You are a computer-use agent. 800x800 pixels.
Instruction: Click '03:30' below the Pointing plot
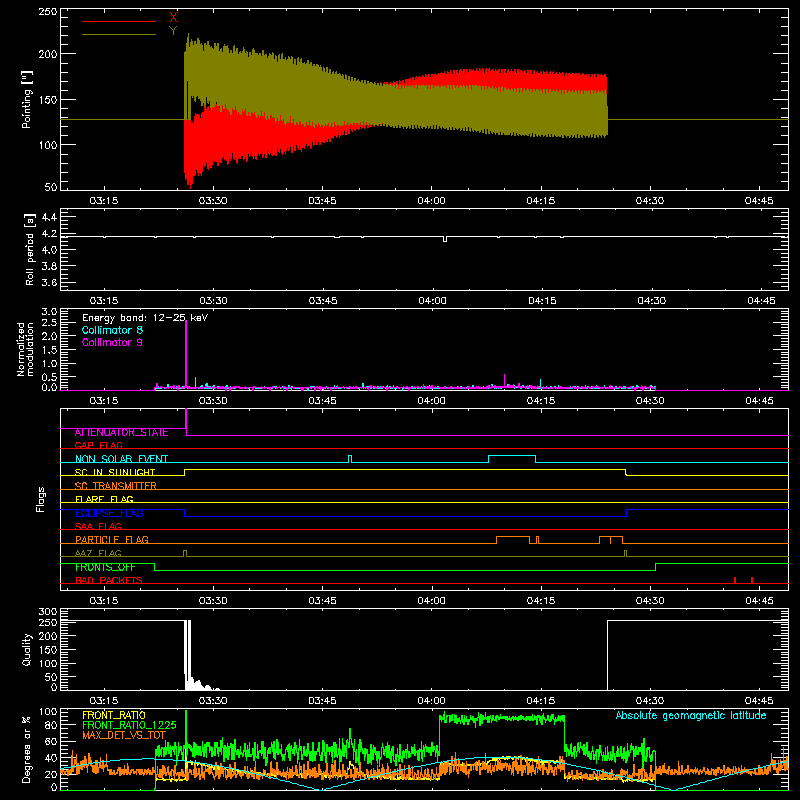pos(213,201)
